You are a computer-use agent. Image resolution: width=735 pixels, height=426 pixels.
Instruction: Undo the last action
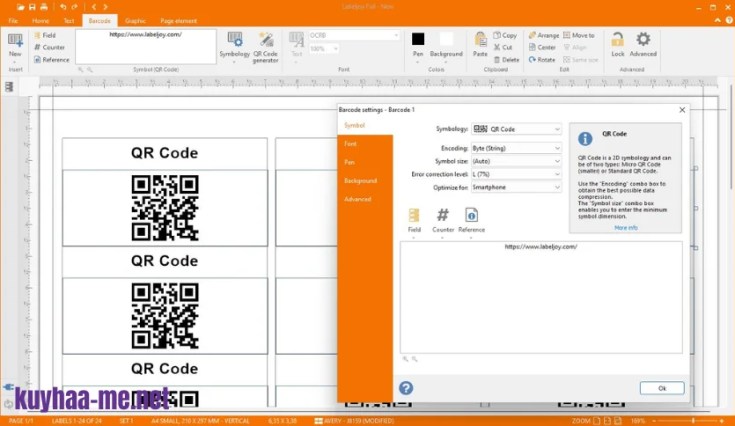click(x=63, y=7)
